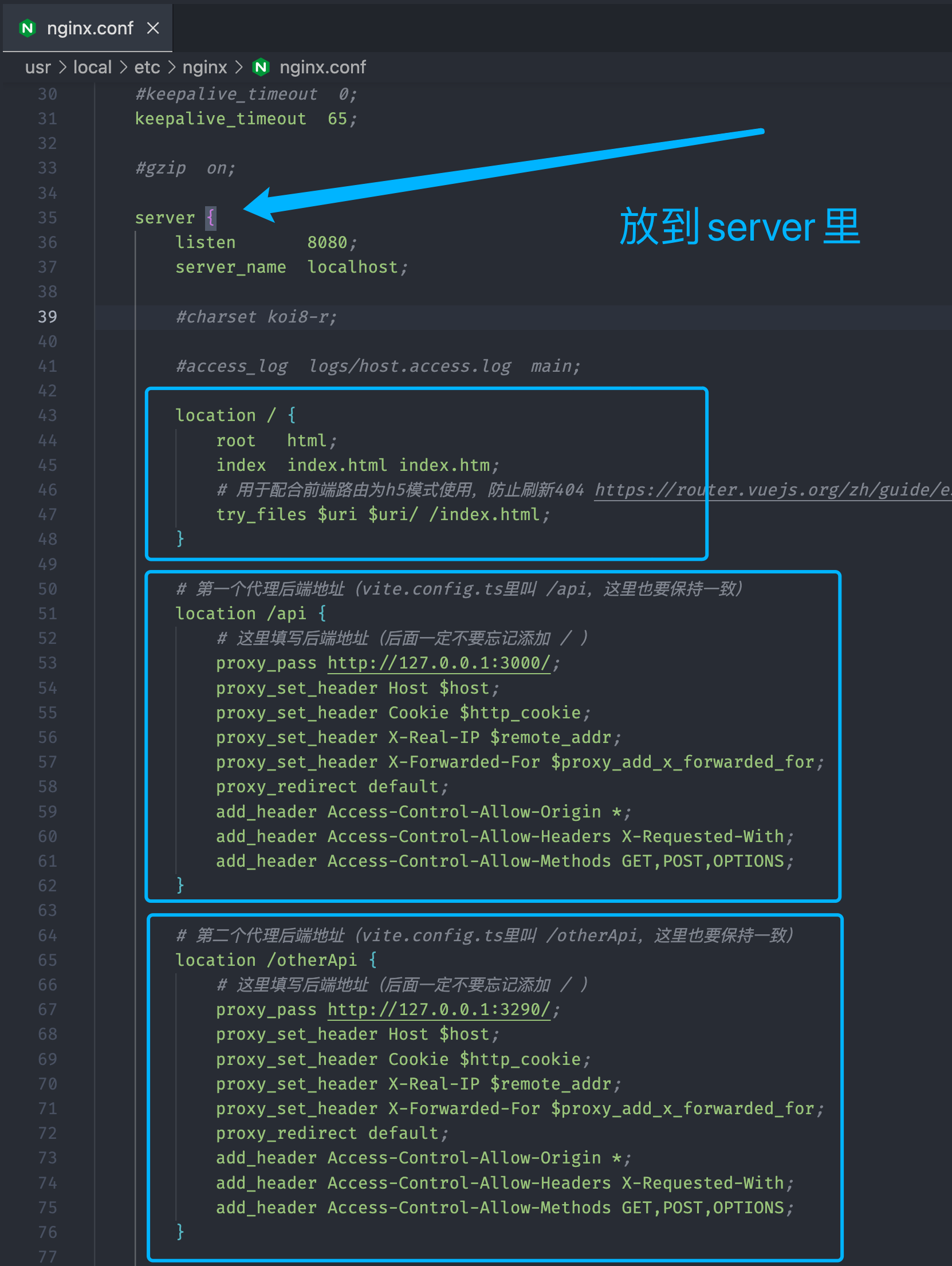
Task: Click 'listen' directive on line 36
Action: click(206, 242)
